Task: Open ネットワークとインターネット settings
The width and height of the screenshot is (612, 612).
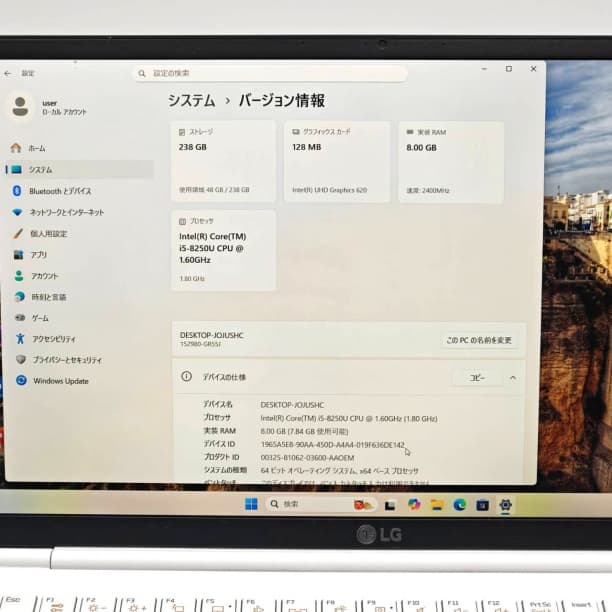Action: point(79,212)
